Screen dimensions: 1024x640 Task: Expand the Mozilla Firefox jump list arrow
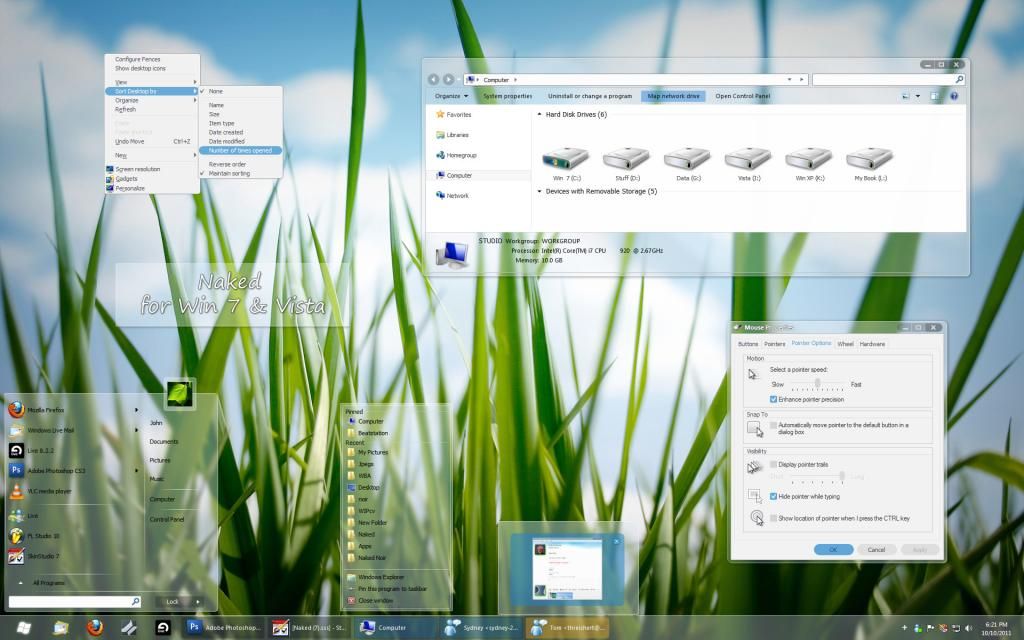(x=136, y=410)
